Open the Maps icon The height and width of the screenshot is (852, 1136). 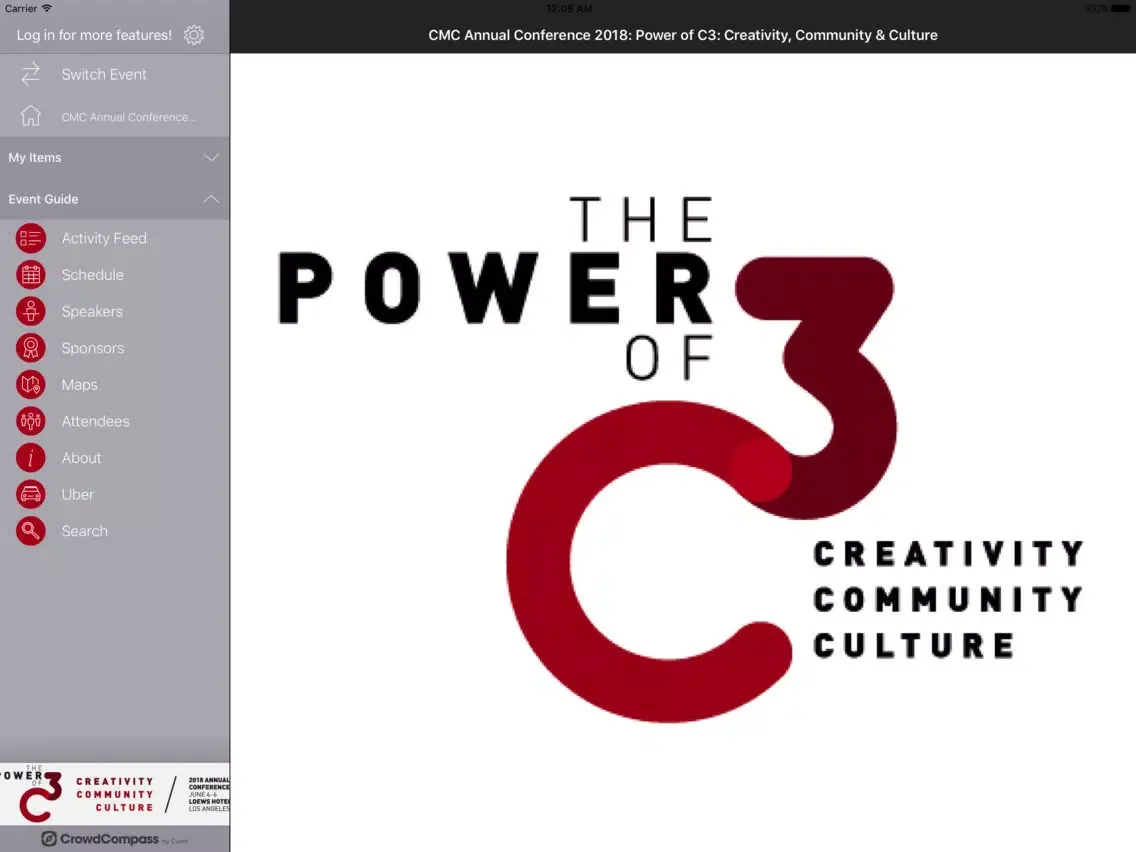pyautogui.click(x=30, y=385)
